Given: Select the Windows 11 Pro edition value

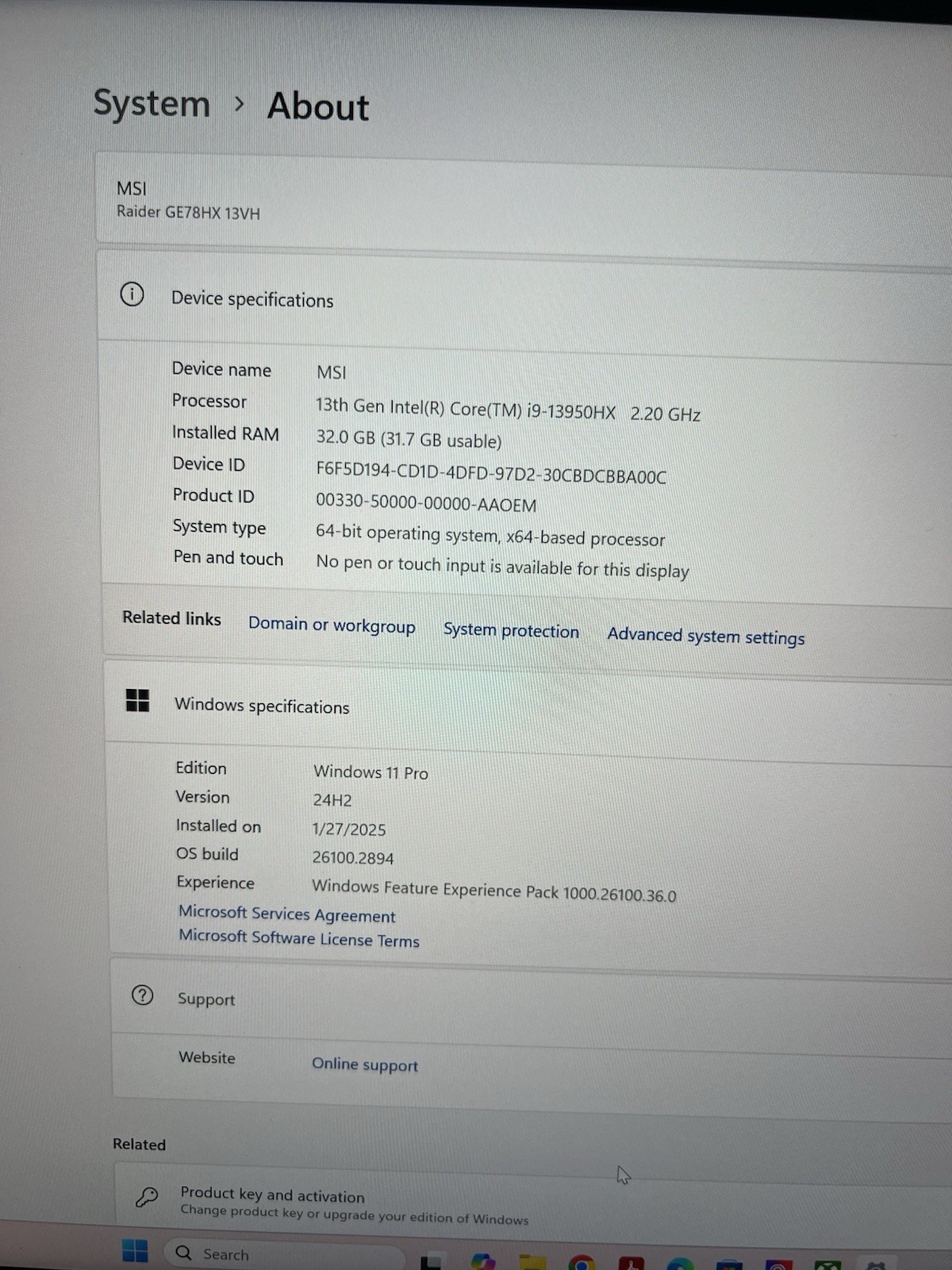Looking at the screenshot, I should pos(370,772).
